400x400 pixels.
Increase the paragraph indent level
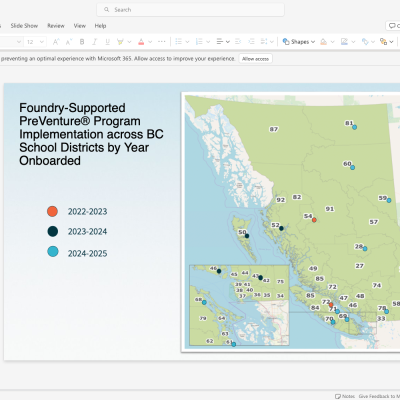tap(251, 42)
